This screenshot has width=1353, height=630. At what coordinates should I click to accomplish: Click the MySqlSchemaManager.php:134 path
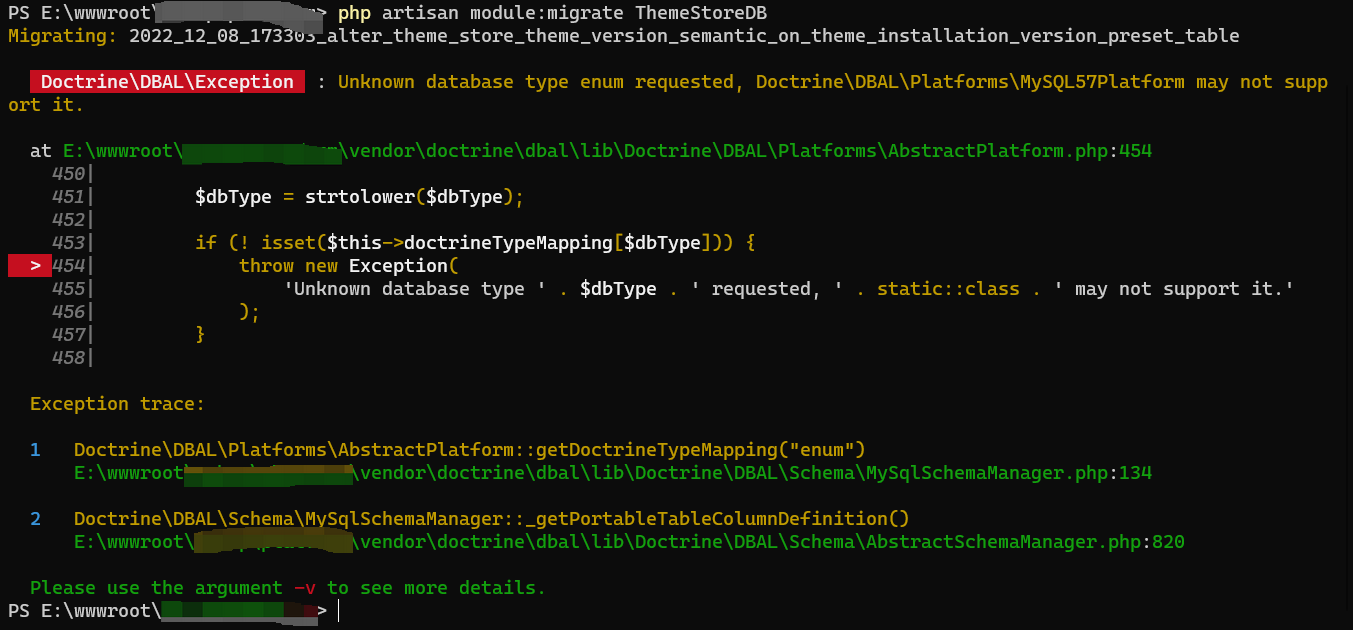coord(613,473)
